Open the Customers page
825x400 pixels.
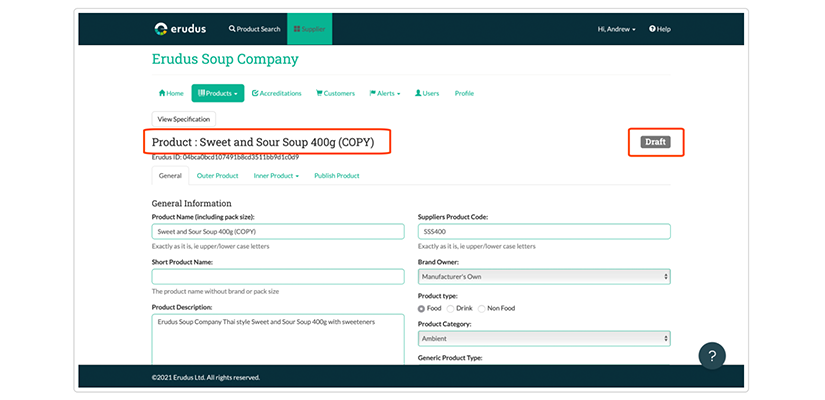pyautogui.click(x=335, y=93)
